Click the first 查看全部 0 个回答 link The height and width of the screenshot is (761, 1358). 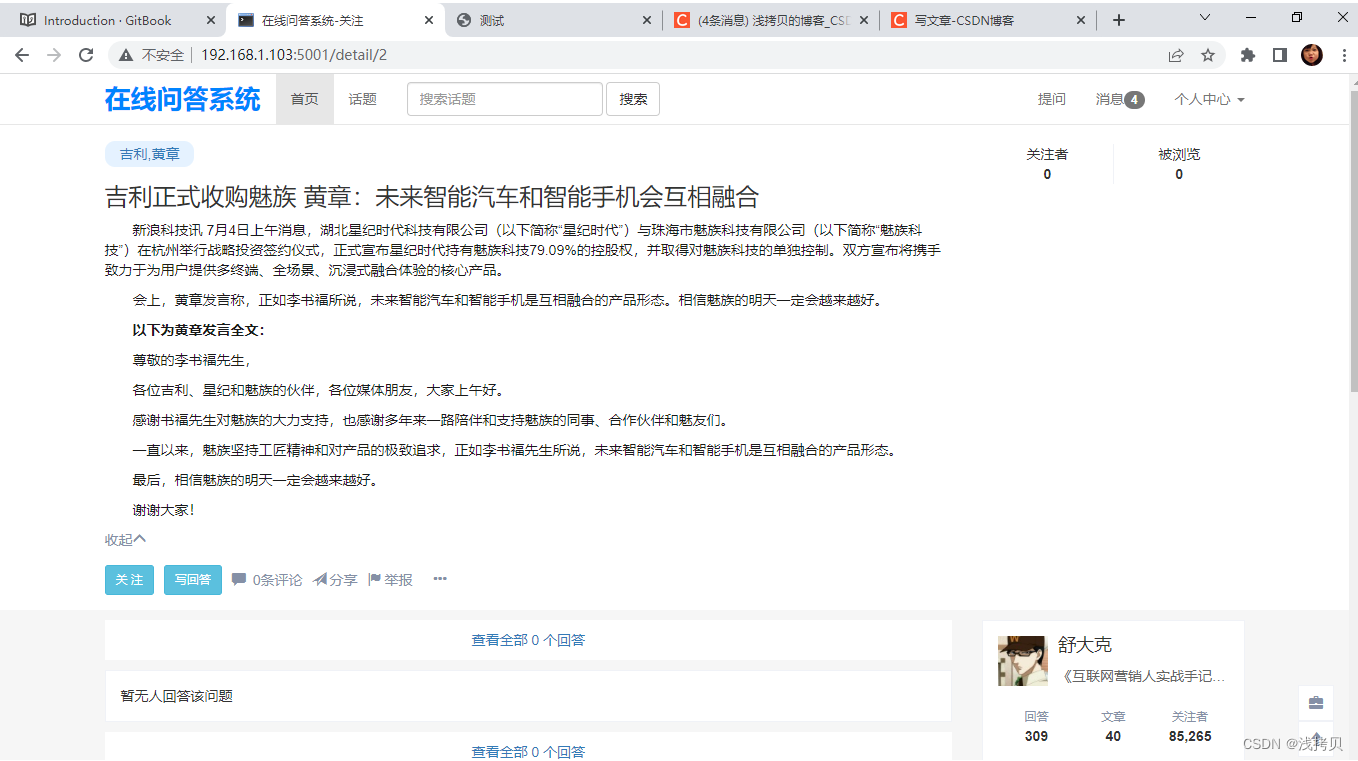click(528, 640)
